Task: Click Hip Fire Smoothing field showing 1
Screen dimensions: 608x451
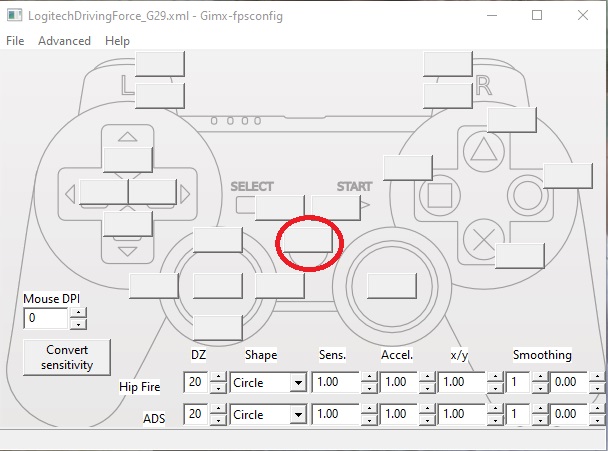Action: (x=518, y=382)
